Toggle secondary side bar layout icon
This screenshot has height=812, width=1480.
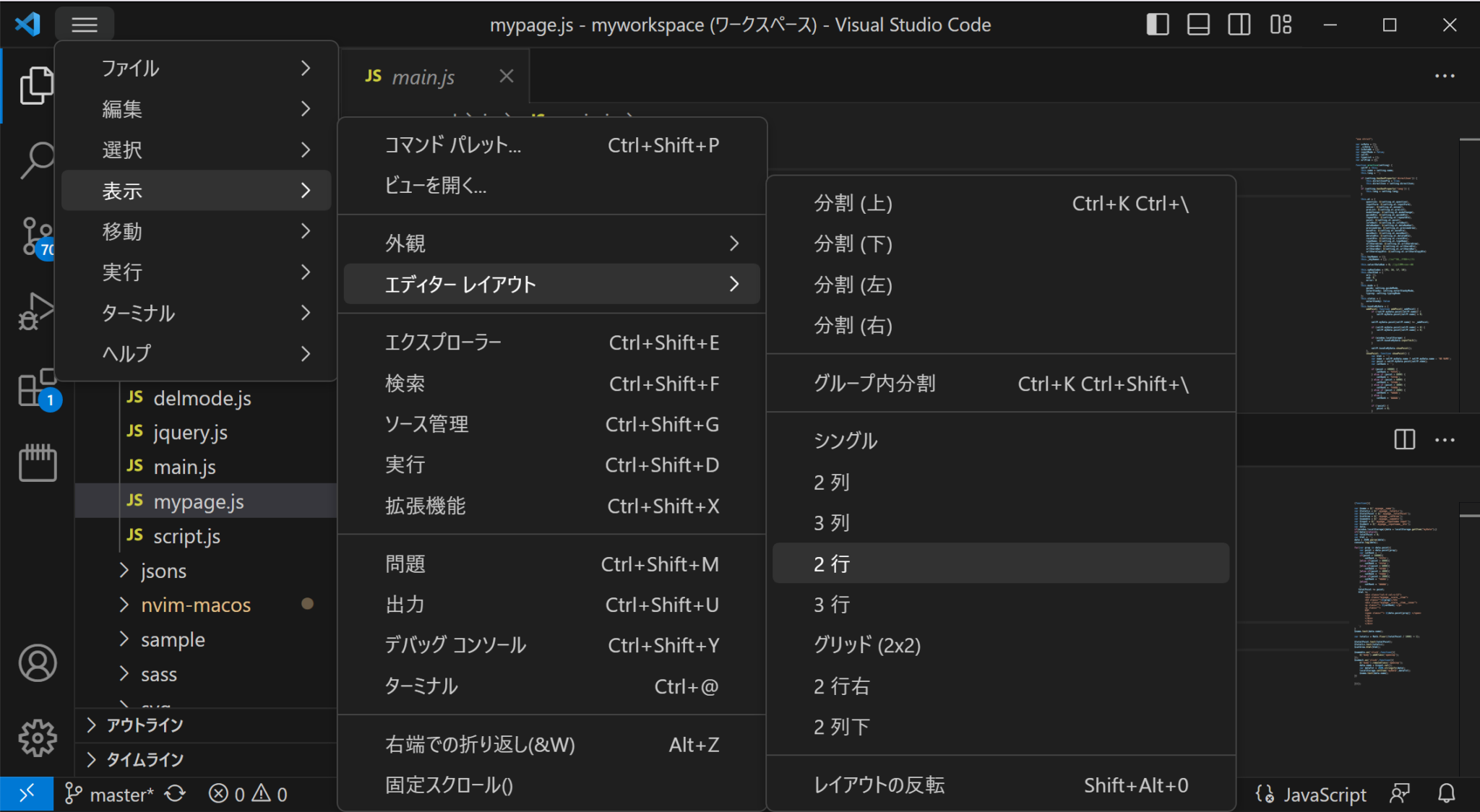(x=1239, y=25)
